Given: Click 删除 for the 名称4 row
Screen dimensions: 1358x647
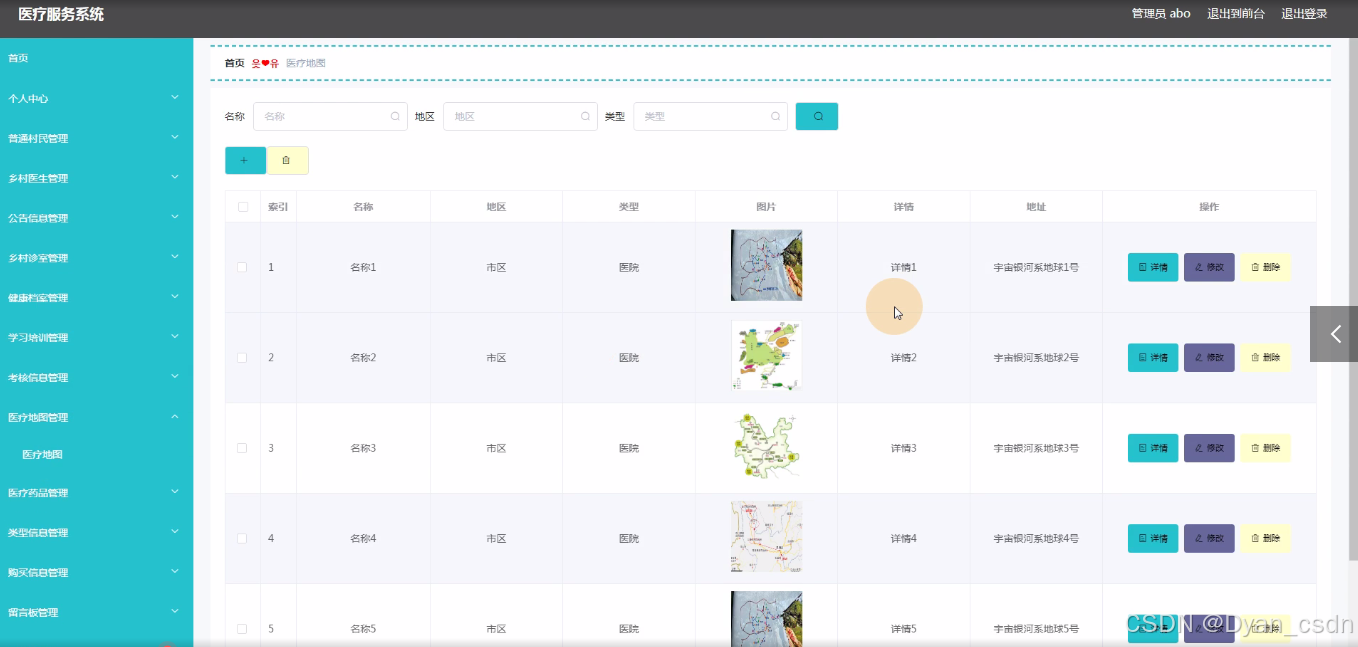Looking at the screenshot, I should tap(1265, 538).
